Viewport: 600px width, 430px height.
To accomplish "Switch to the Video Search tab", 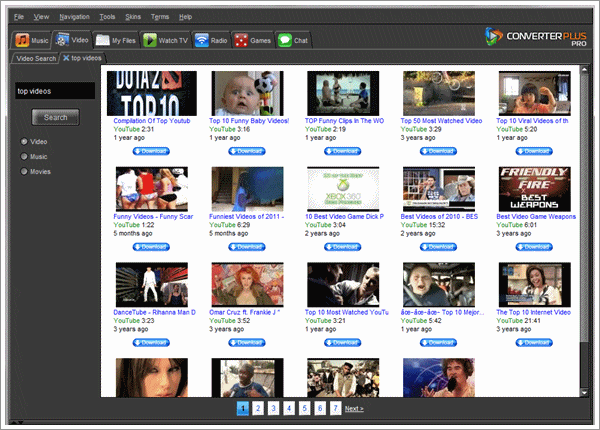I will point(36,59).
